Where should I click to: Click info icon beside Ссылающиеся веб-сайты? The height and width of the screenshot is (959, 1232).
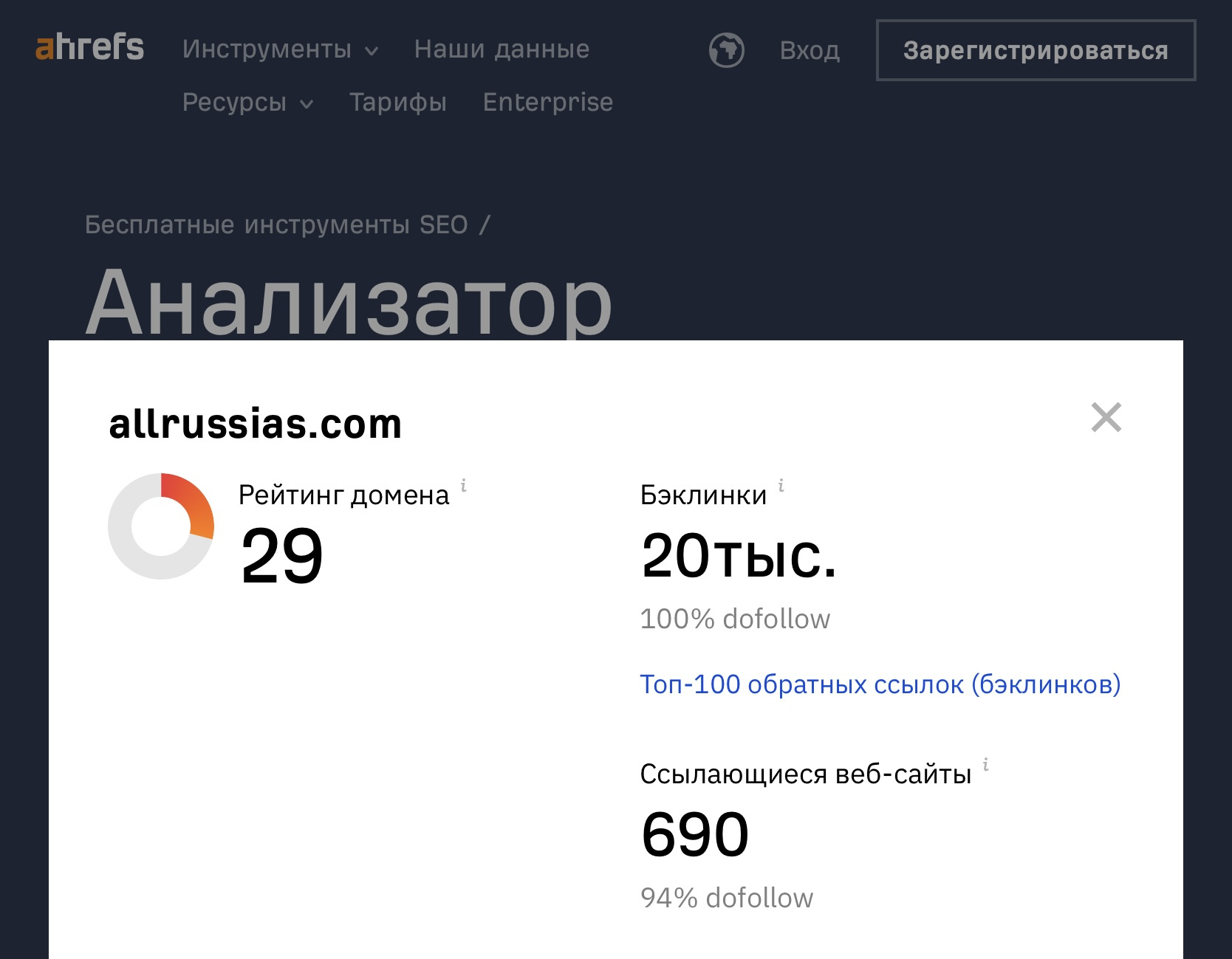tap(986, 765)
